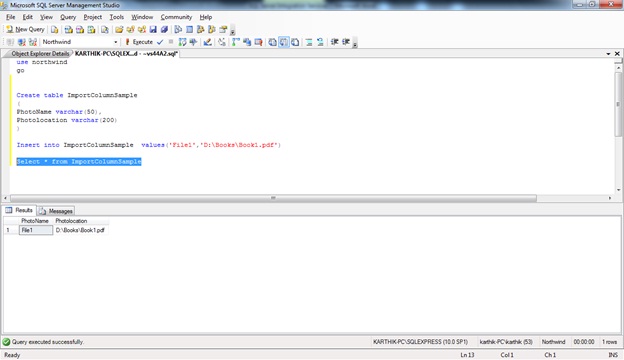The image size is (624, 360).
Task: Click the Insert into ImportColumnSample statement
Action: tap(148, 145)
